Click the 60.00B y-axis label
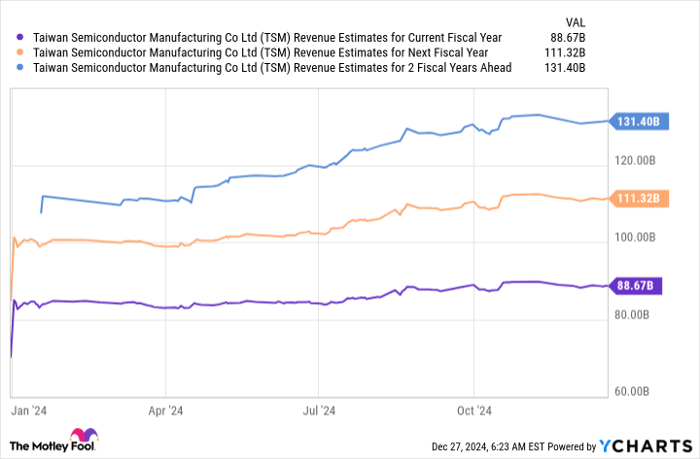 634,391
